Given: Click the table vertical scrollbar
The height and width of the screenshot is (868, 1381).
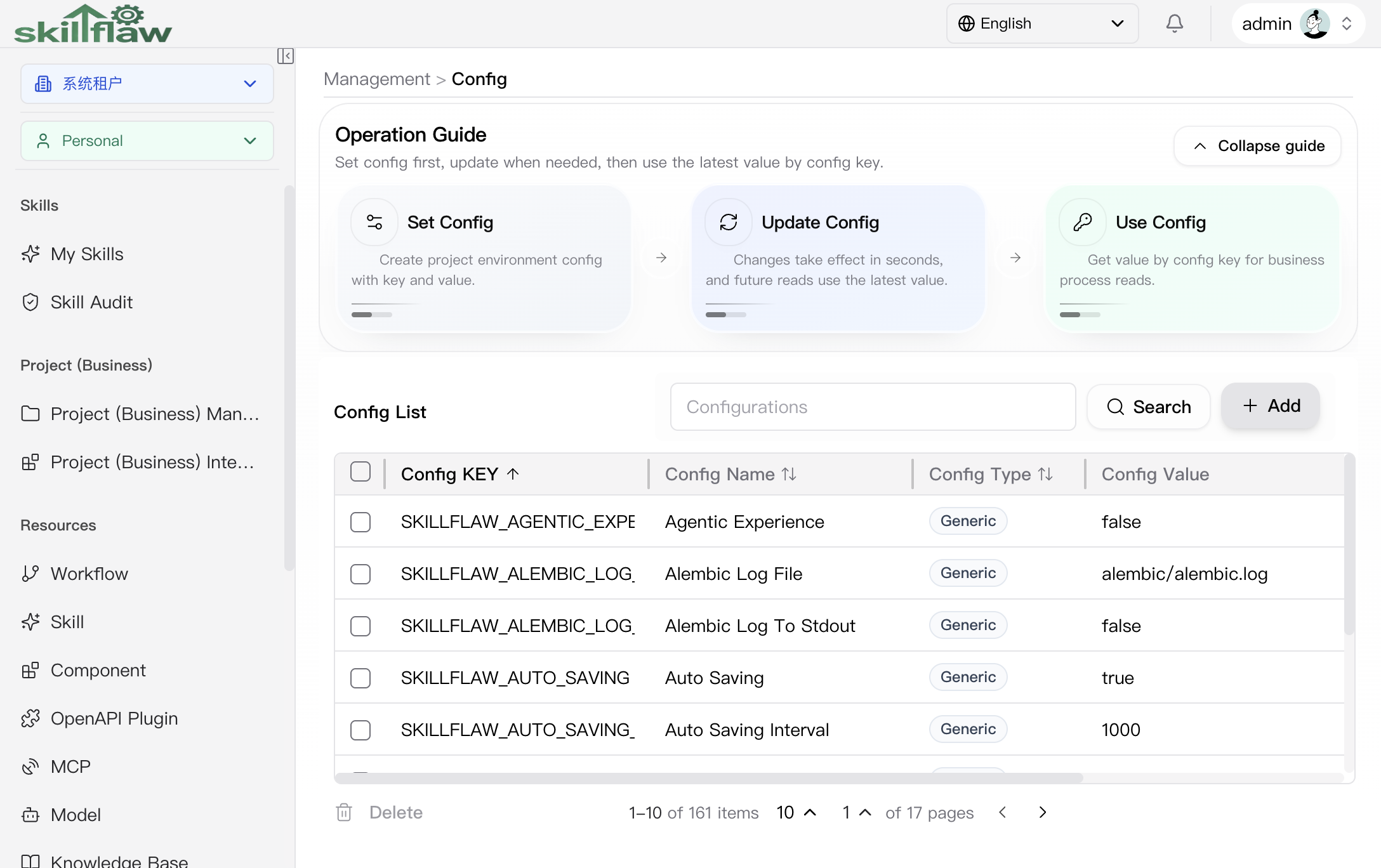Looking at the screenshot, I should point(1349,544).
